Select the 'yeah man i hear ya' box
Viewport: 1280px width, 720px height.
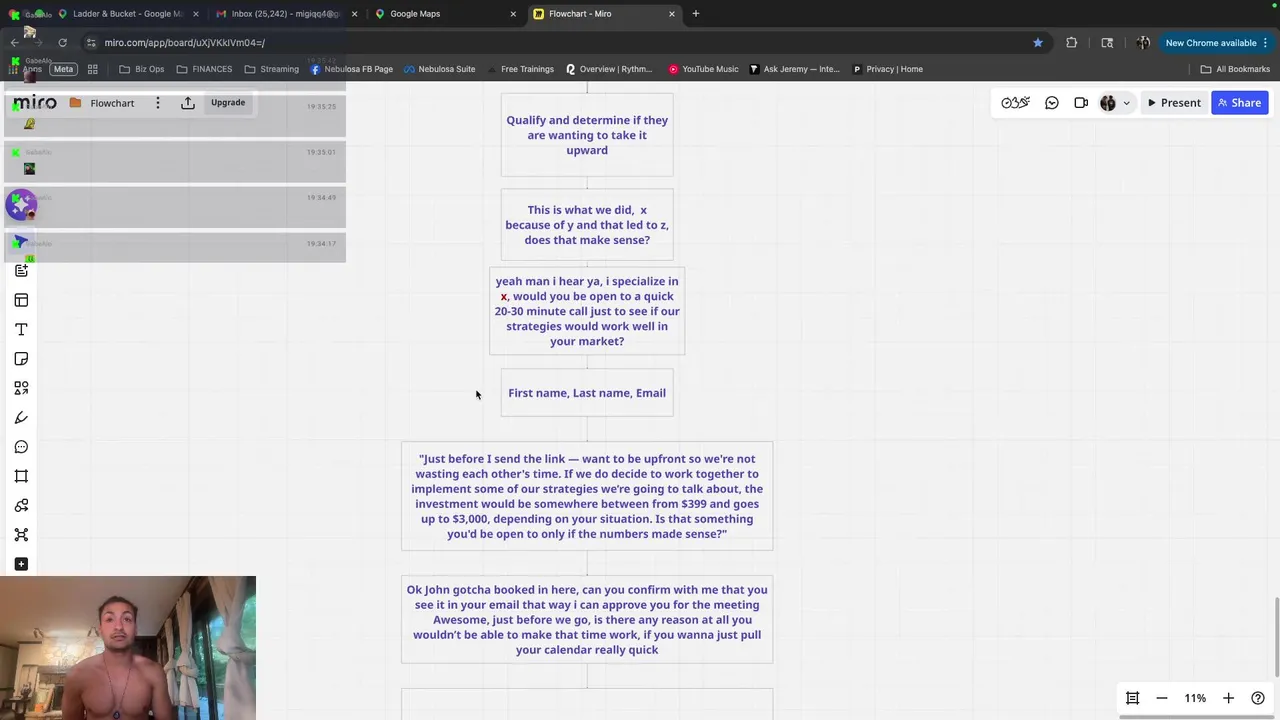click(587, 311)
